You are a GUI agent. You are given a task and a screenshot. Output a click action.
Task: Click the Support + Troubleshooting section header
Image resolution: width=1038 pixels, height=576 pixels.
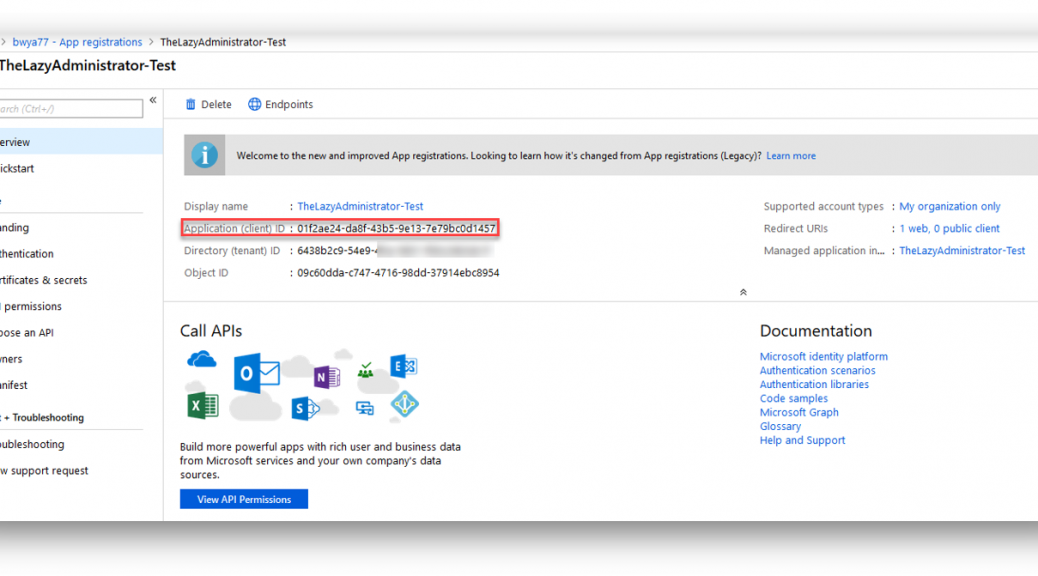pos(42,418)
